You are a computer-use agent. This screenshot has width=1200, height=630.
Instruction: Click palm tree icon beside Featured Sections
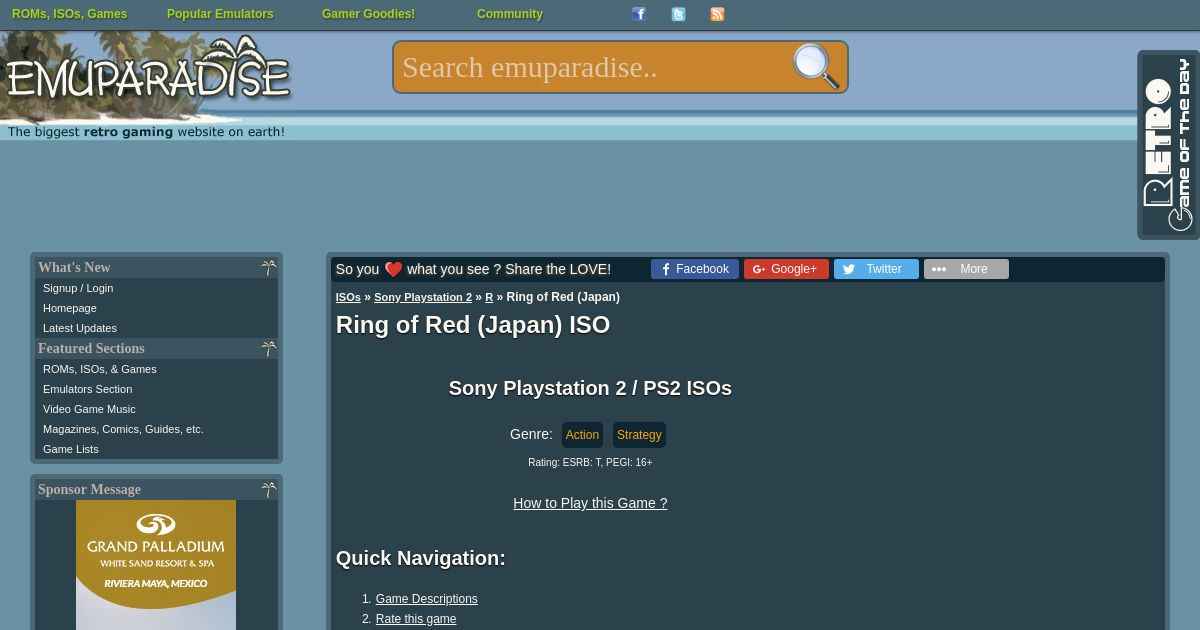[x=268, y=348]
